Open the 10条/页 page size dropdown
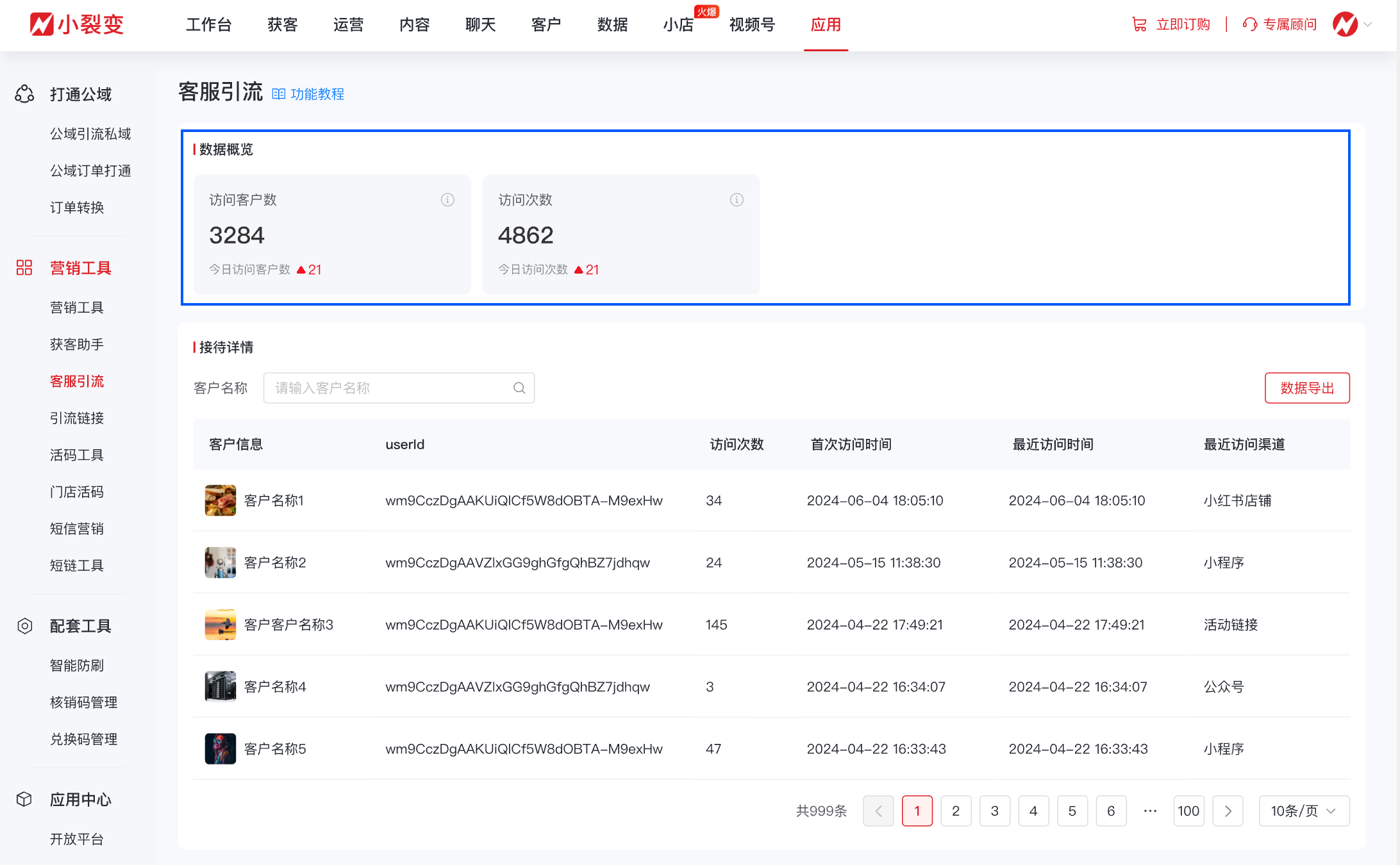This screenshot has height=865, width=1400. click(1304, 811)
